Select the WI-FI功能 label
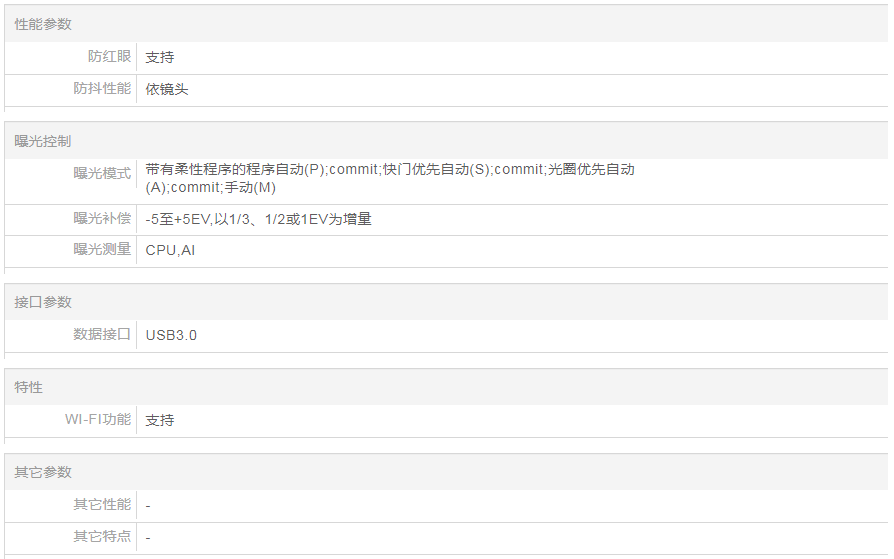894x559 pixels. tap(98, 419)
